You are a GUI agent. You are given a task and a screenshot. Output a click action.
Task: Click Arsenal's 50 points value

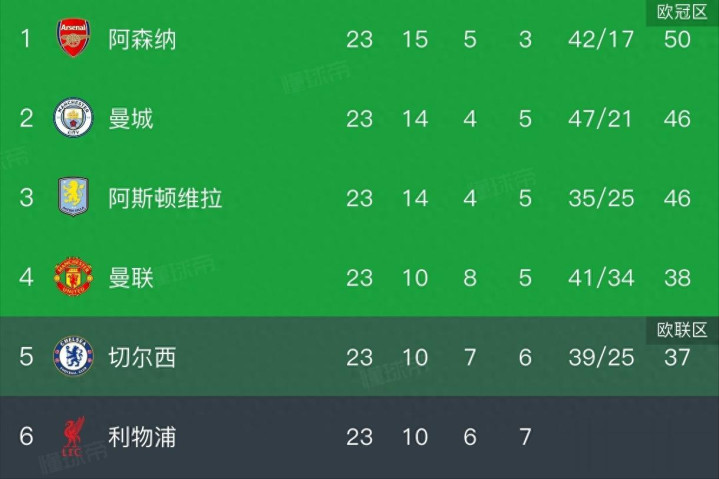click(677, 39)
